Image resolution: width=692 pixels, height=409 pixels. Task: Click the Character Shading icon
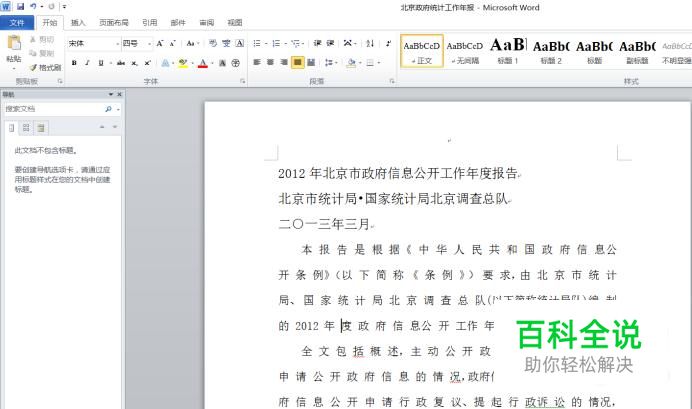point(222,63)
